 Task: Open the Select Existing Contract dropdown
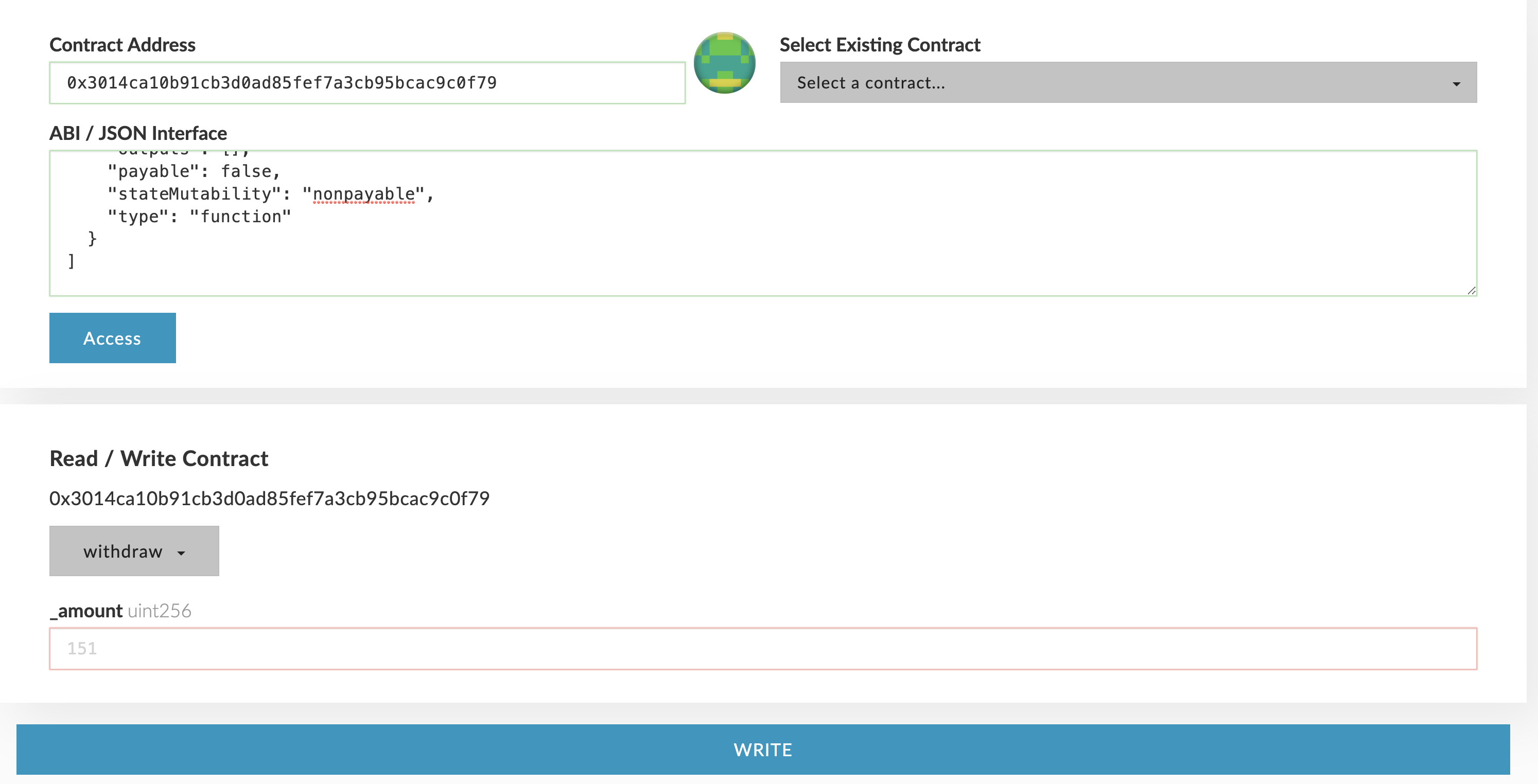pyautogui.click(x=1128, y=82)
